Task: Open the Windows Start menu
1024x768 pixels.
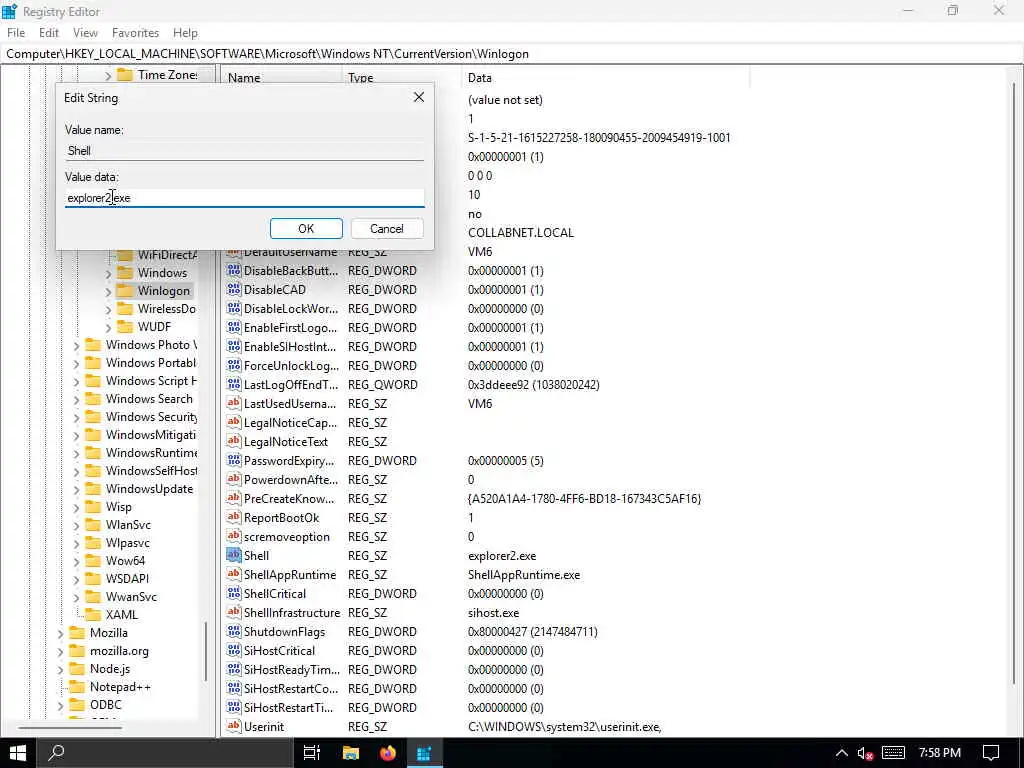Action: (18, 753)
